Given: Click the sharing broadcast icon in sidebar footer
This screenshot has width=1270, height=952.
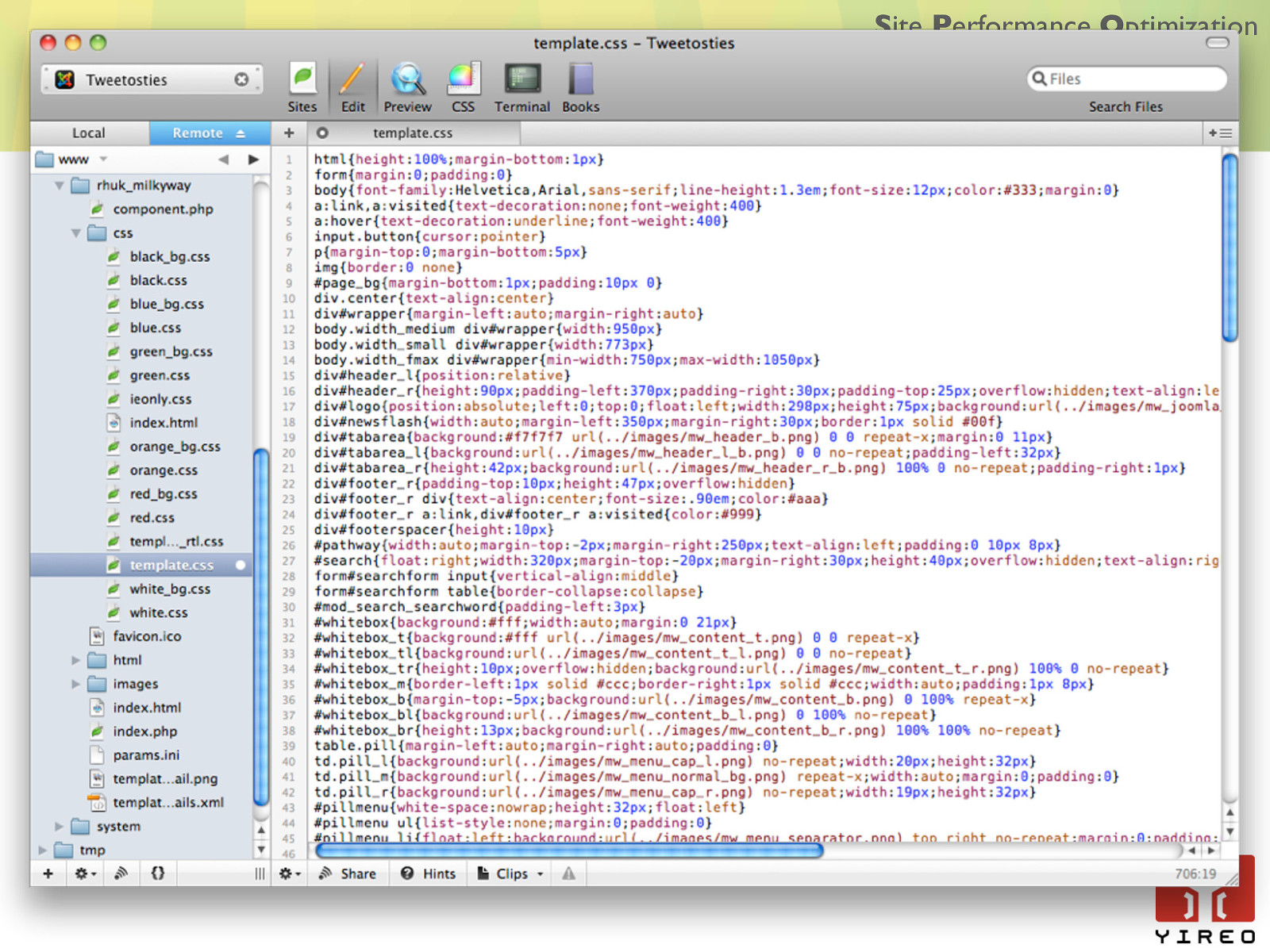Looking at the screenshot, I should coord(121,873).
